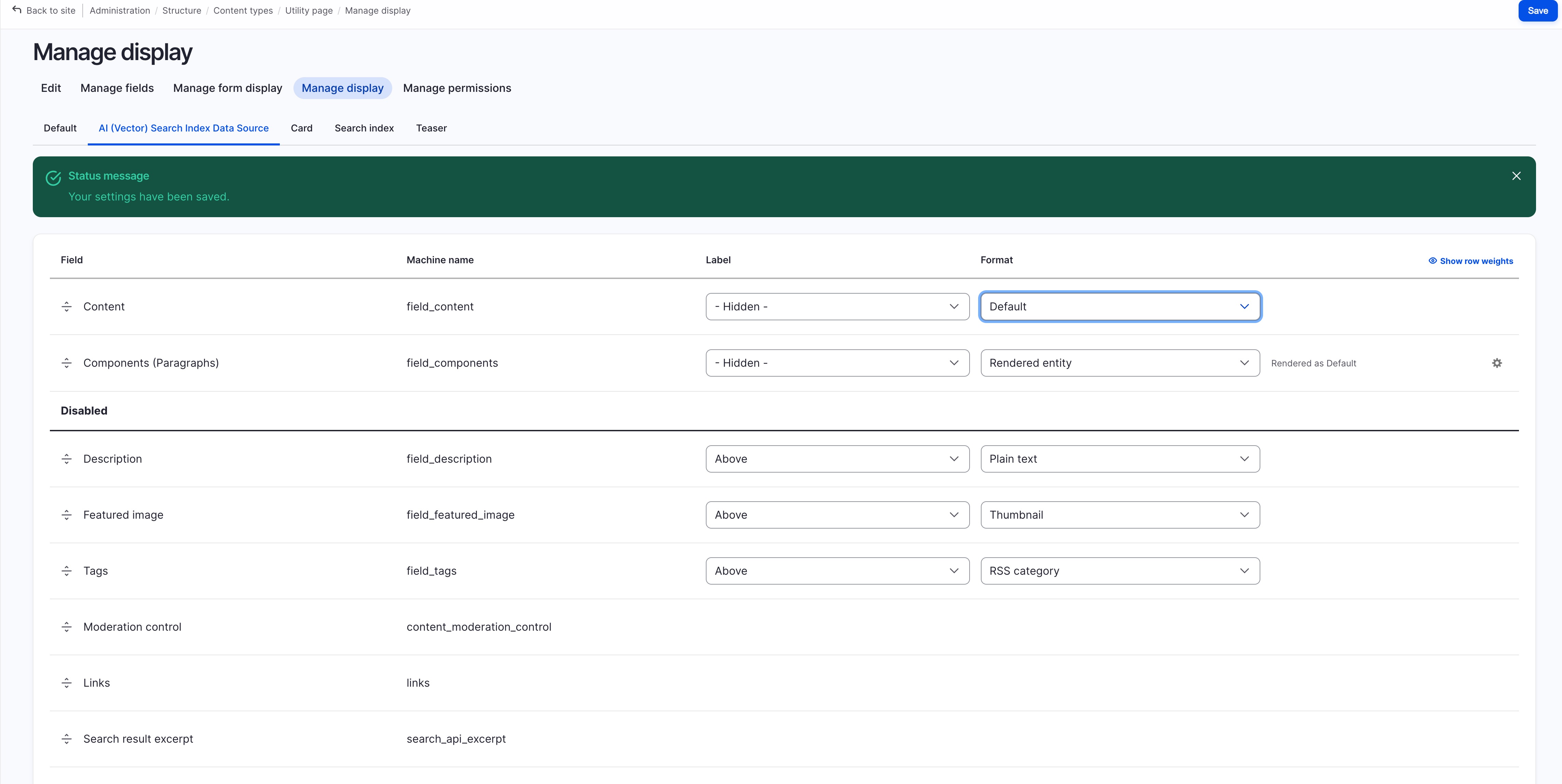Click the Description row drag handle
The image size is (1562, 784).
[67, 459]
